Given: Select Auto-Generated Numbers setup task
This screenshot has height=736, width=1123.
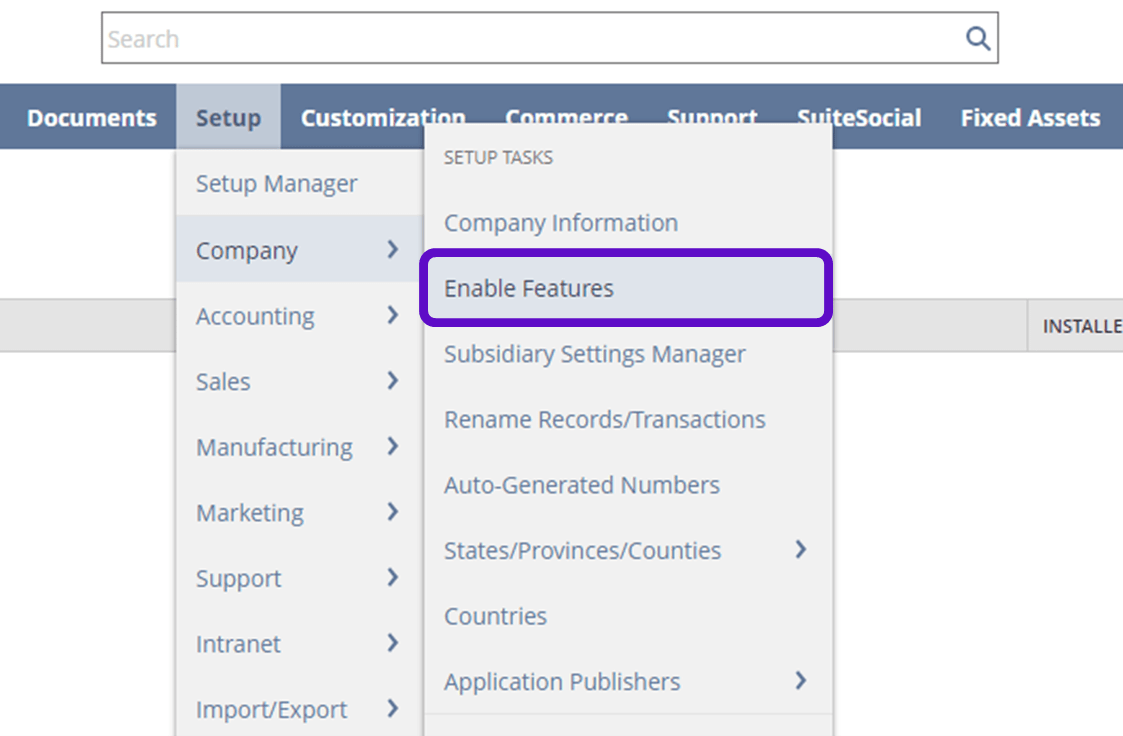Looking at the screenshot, I should click(x=582, y=485).
